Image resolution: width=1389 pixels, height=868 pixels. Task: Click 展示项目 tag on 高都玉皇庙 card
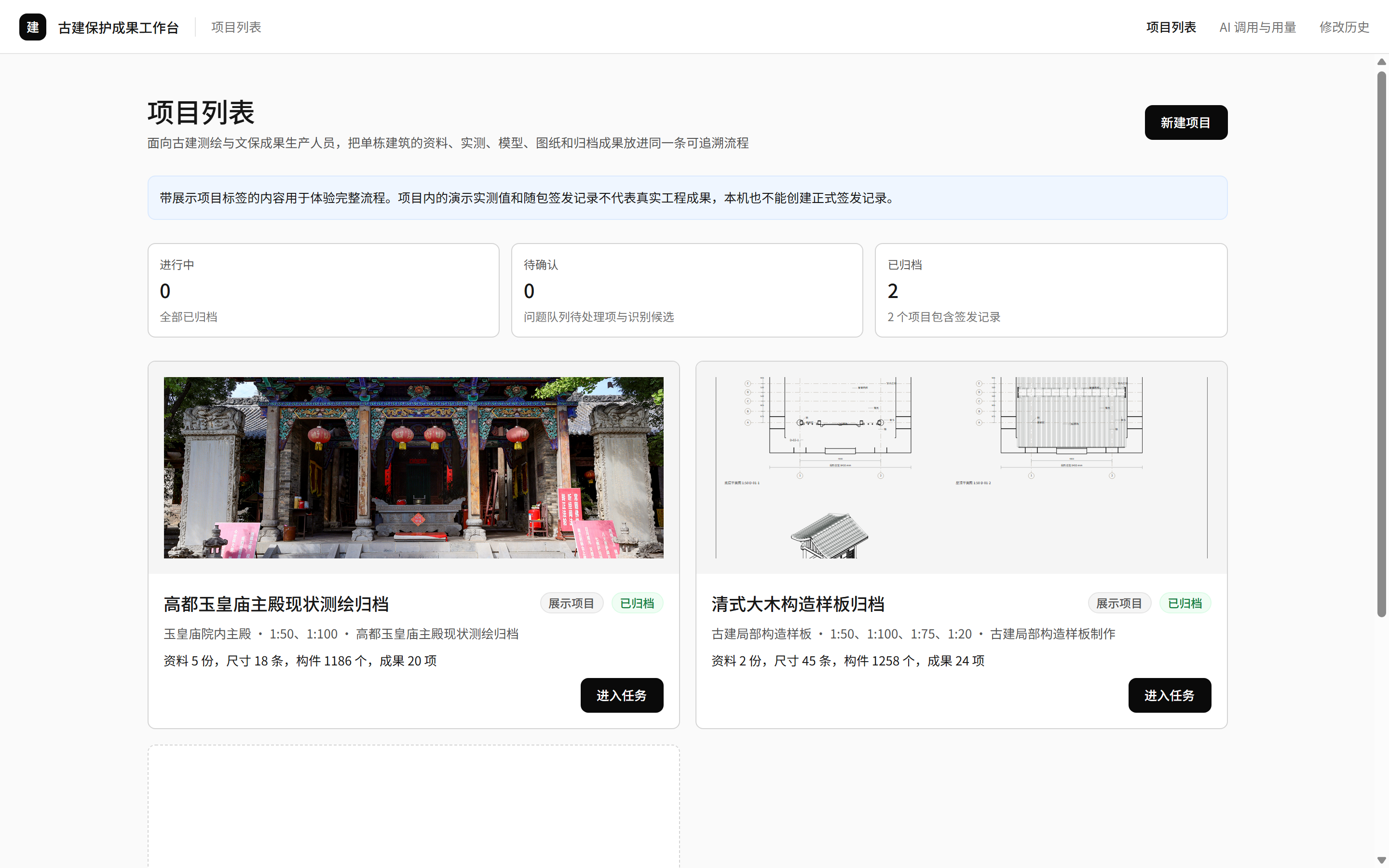tap(571, 603)
